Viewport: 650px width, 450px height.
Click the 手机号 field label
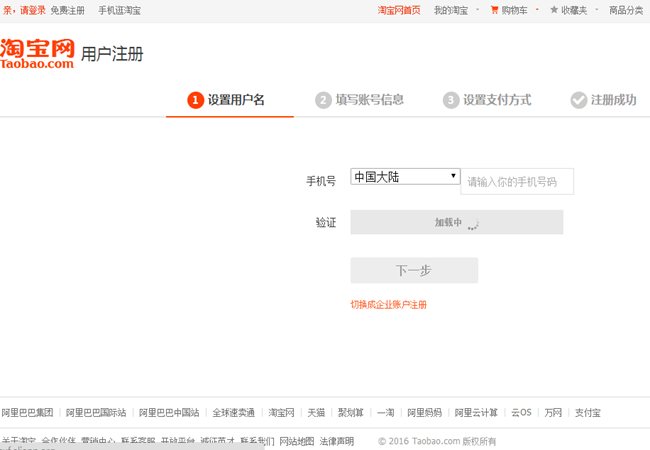(x=321, y=181)
